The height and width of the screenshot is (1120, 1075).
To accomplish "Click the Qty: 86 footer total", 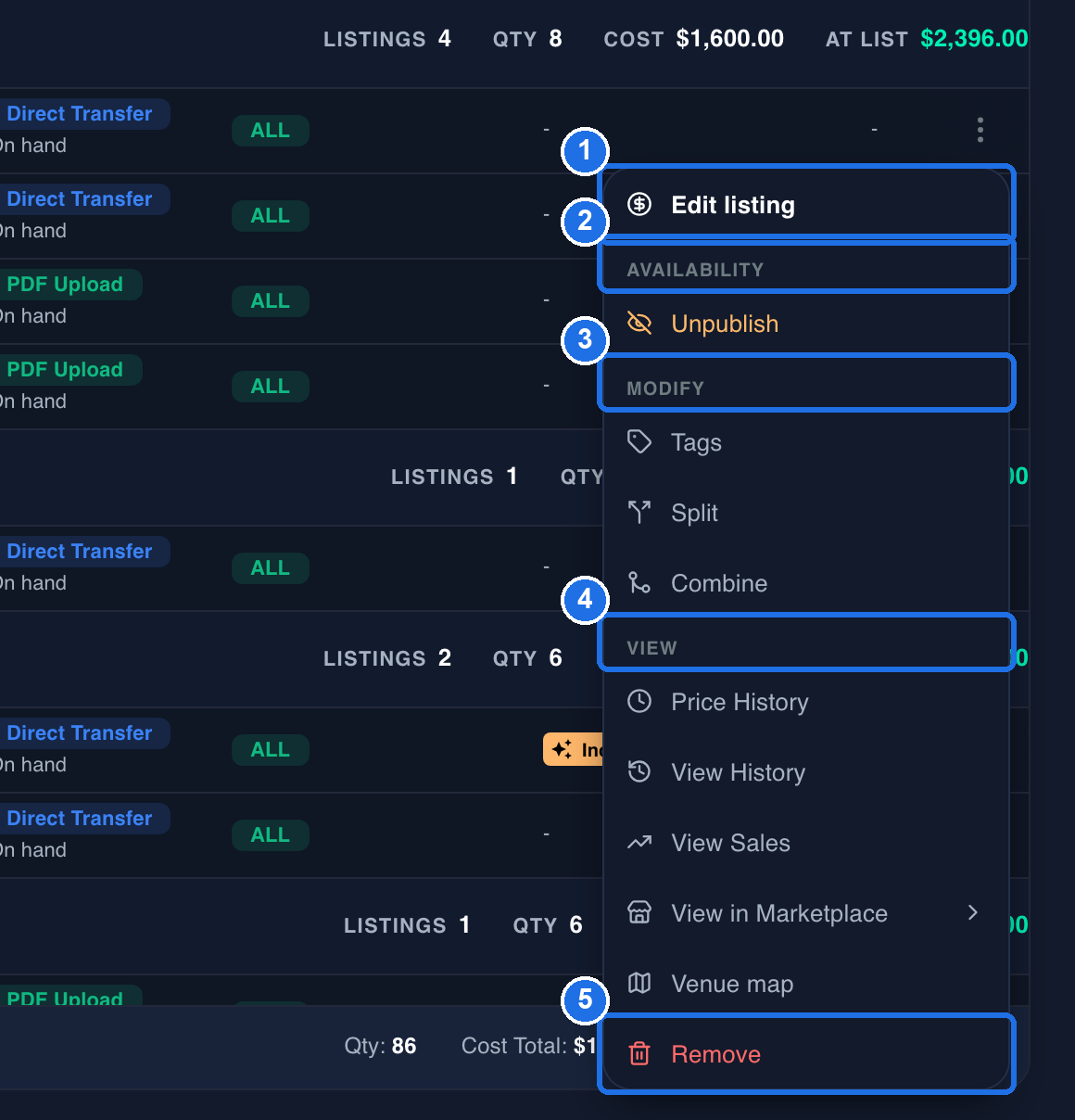I will [x=380, y=1046].
